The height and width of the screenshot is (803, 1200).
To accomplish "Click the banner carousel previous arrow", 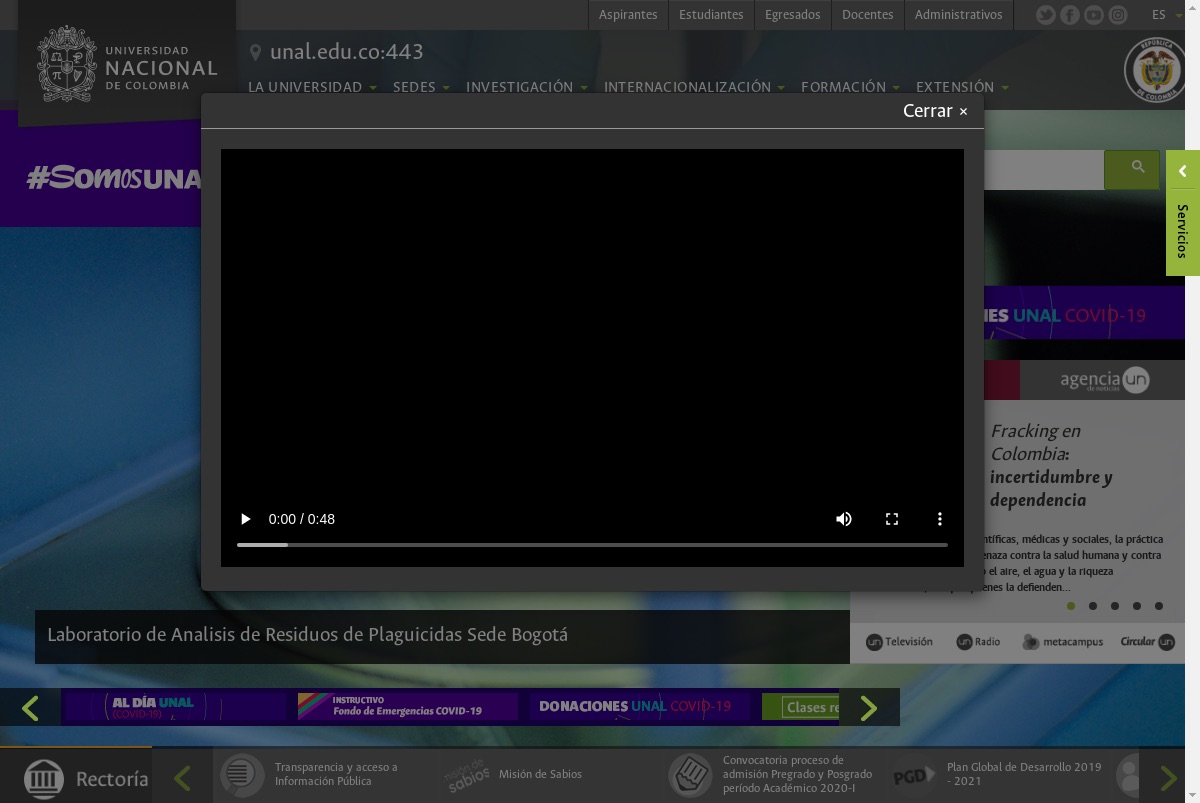I will (30, 708).
